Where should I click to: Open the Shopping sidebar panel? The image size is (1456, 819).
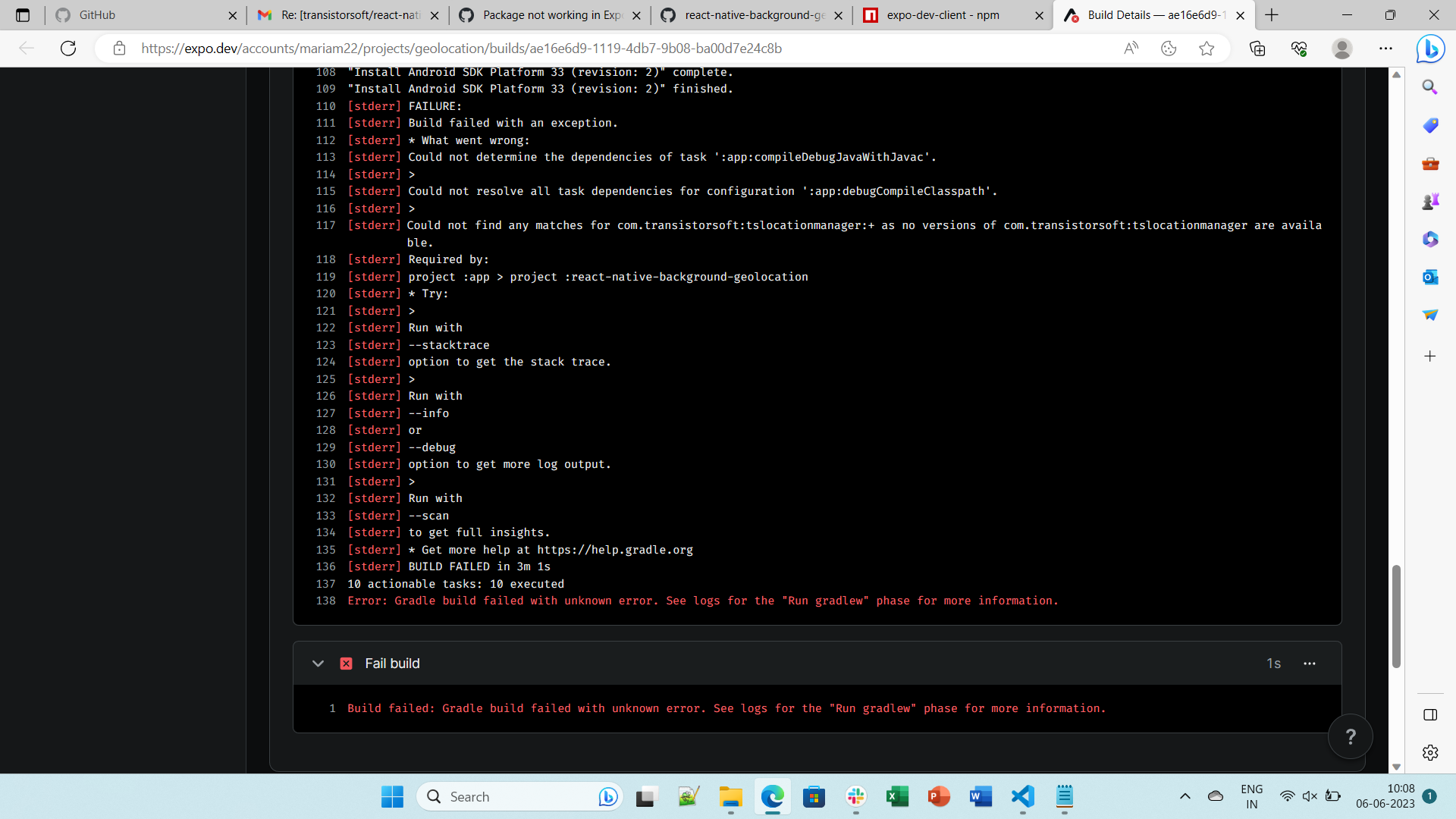click(x=1430, y=126)
